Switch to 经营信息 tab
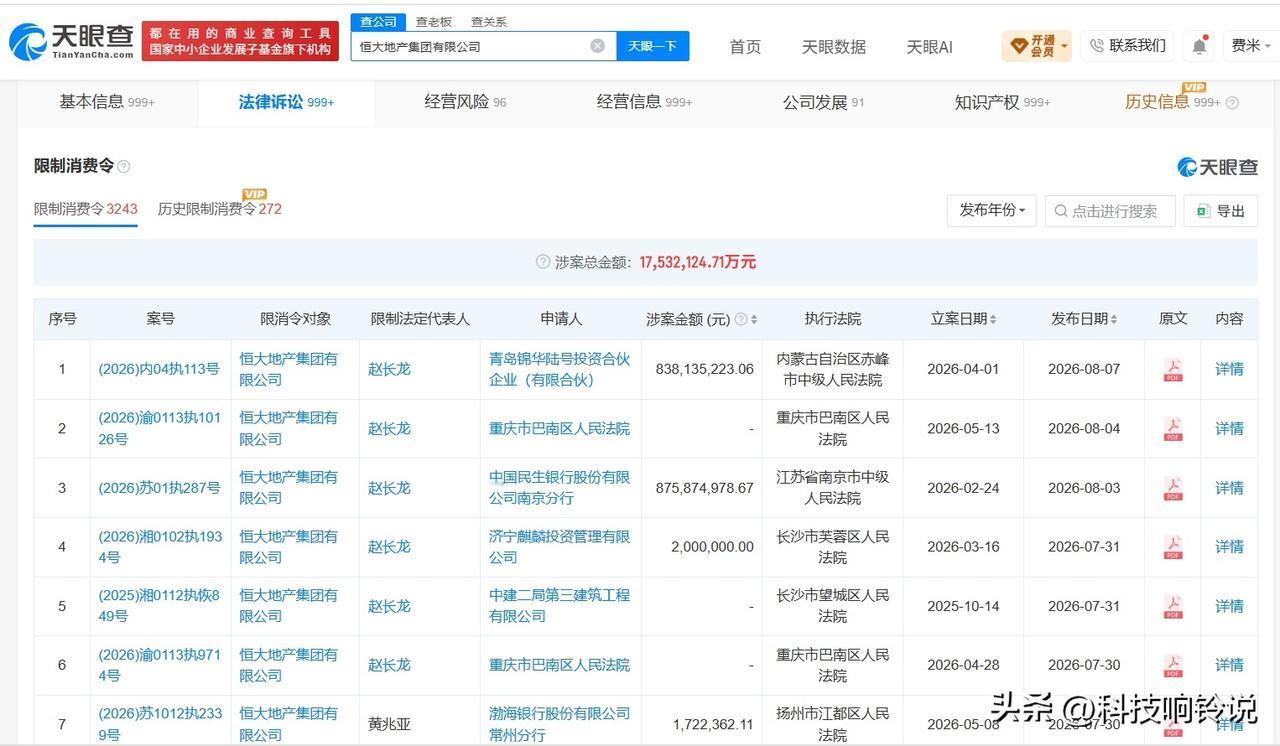The height and width of the screenshot is (746, 1280). 644,102
